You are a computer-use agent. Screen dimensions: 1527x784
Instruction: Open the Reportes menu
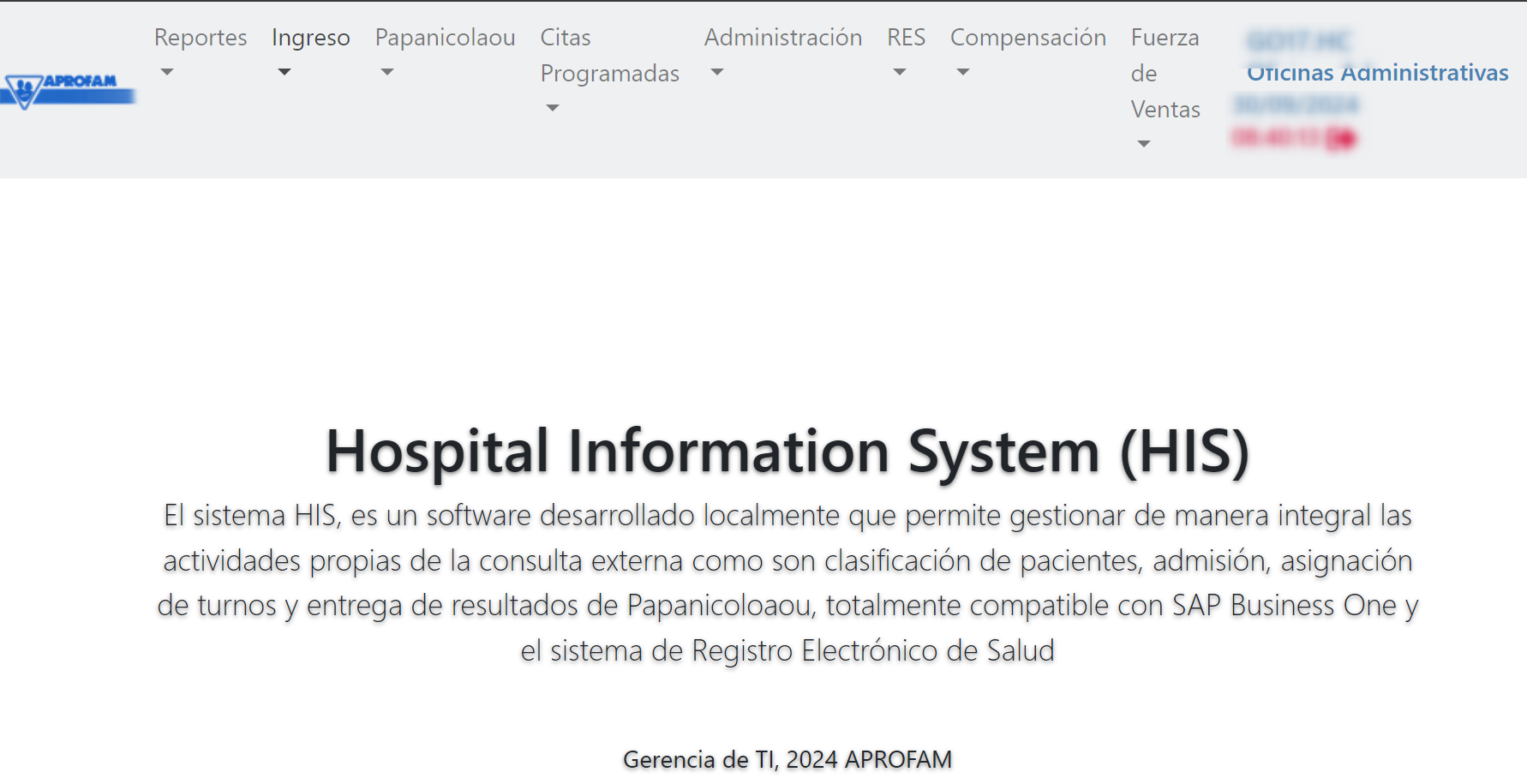(x=201, y=55)
